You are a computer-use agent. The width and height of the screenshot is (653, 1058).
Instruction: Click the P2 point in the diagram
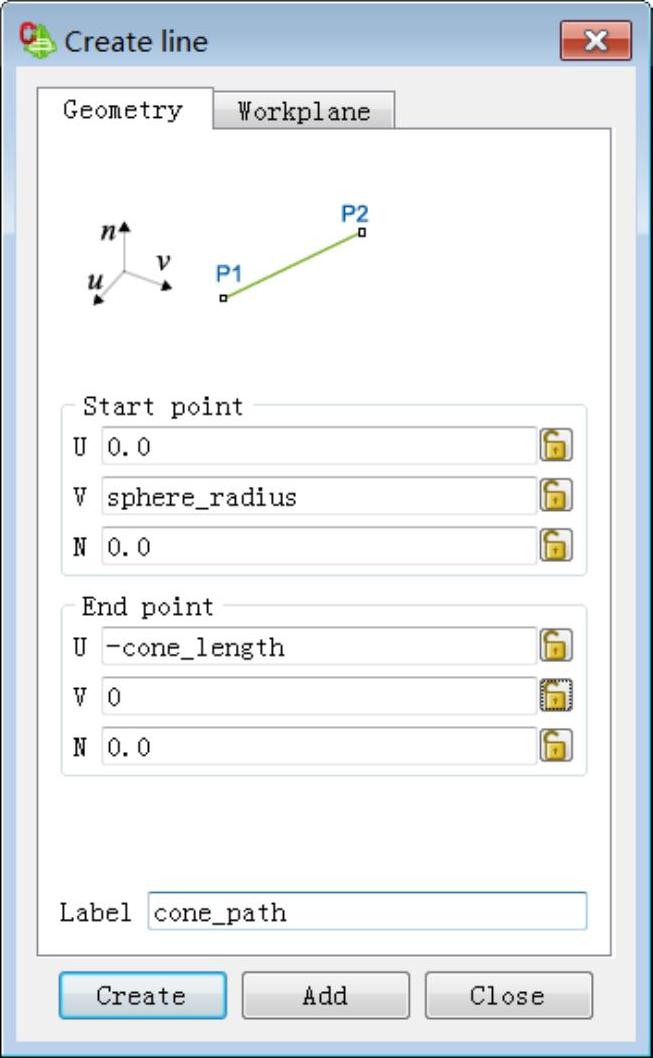coord(362,233)
